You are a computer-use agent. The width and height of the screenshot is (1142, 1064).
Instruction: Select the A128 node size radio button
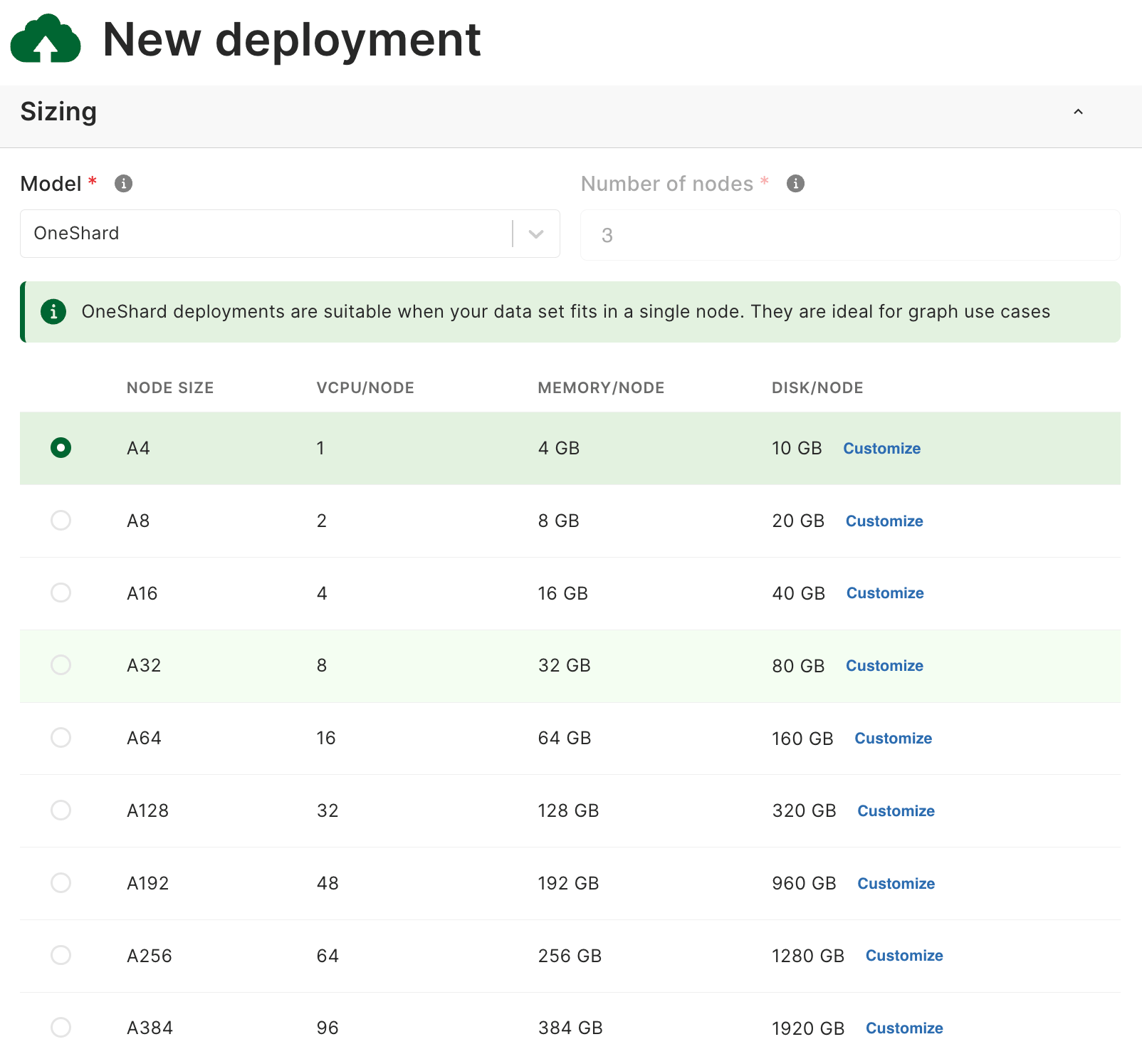point(61,810)
